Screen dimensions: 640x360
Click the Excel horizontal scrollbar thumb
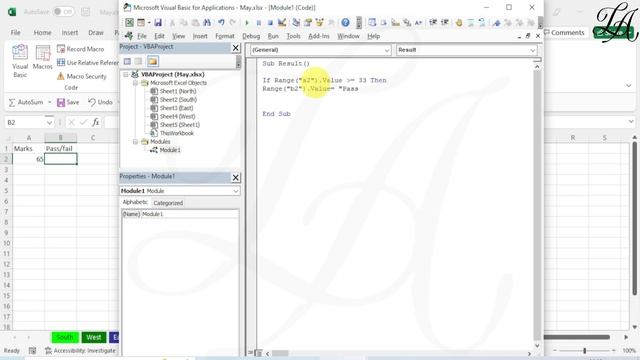click(x=577, y=337)
